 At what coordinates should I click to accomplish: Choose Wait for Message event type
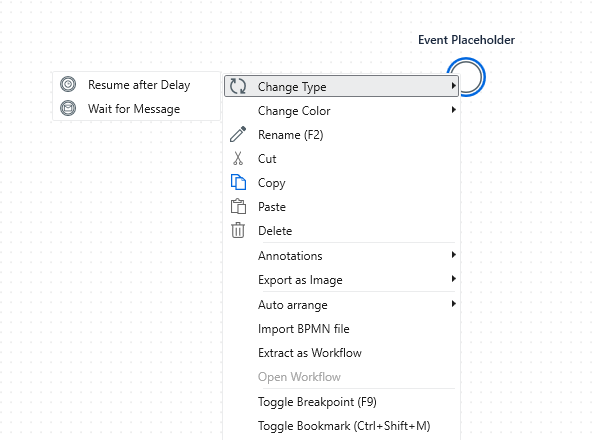[x=134, y=109]
